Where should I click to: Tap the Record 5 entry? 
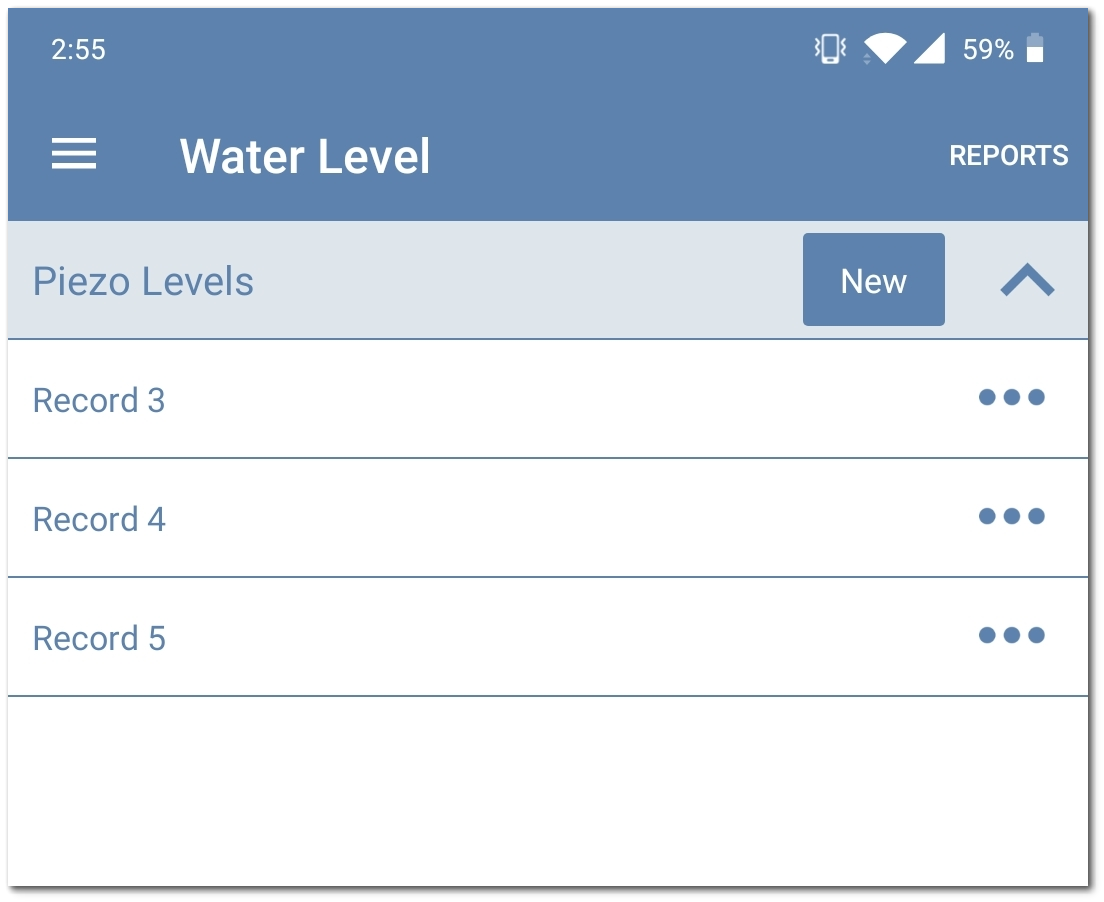coord(99,638)
